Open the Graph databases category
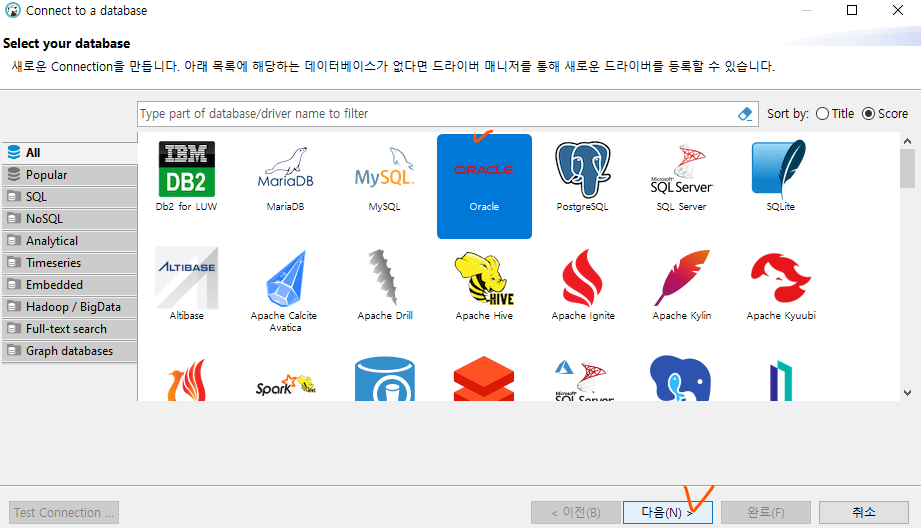This screenshot has height=528, width=921. click(69, 351)
